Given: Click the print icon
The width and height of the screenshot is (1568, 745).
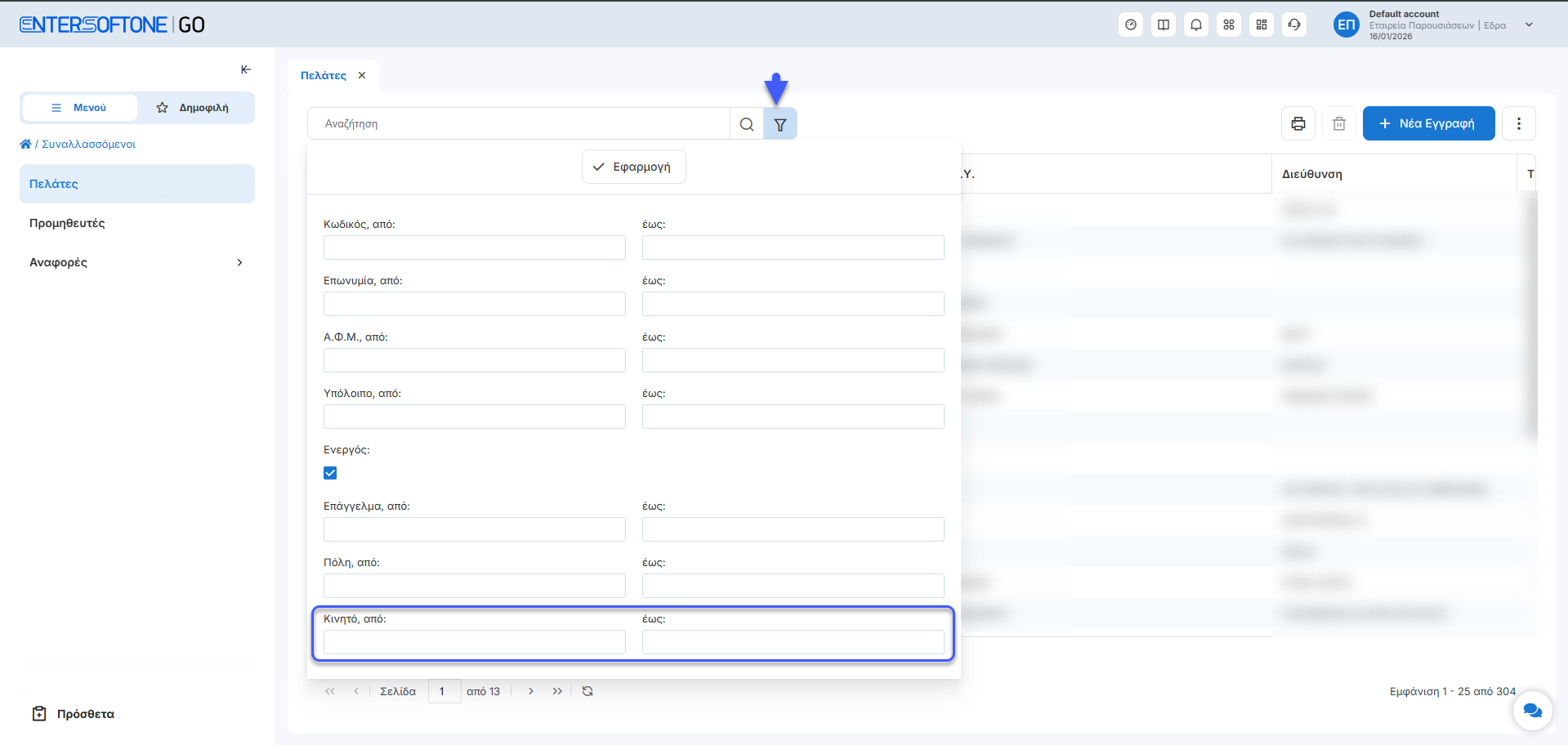Looking at the screenshot, I should pyautogui.click(x=1298, y=123).
